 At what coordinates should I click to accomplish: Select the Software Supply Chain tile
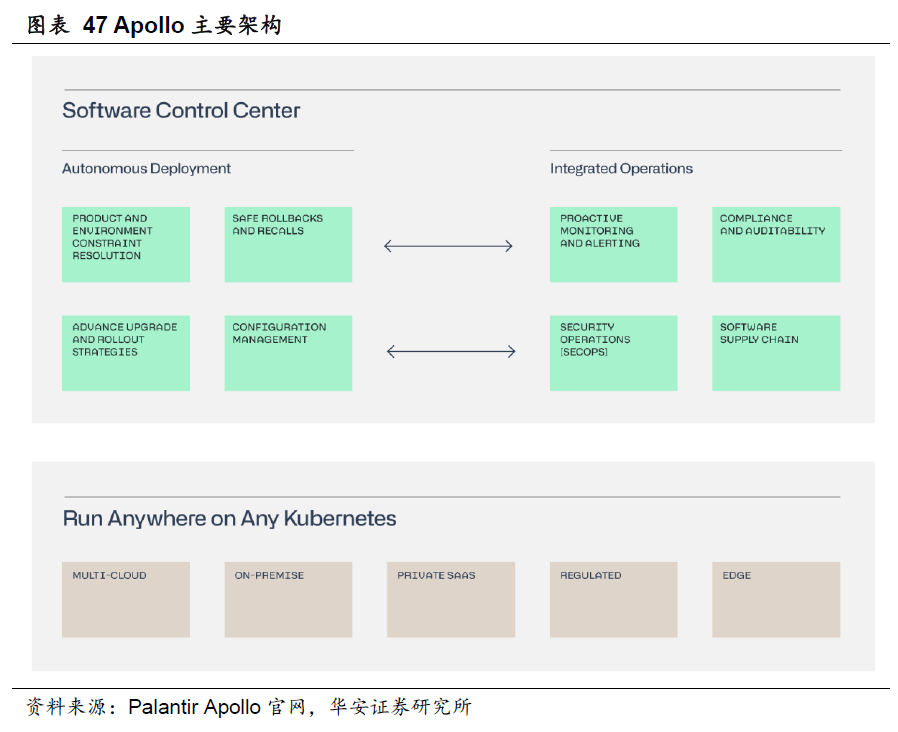point(776,353)
